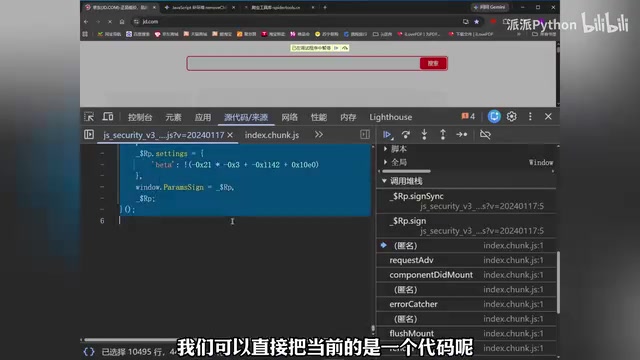Go back in the browser
640x360 pixels.
point(86,21)
